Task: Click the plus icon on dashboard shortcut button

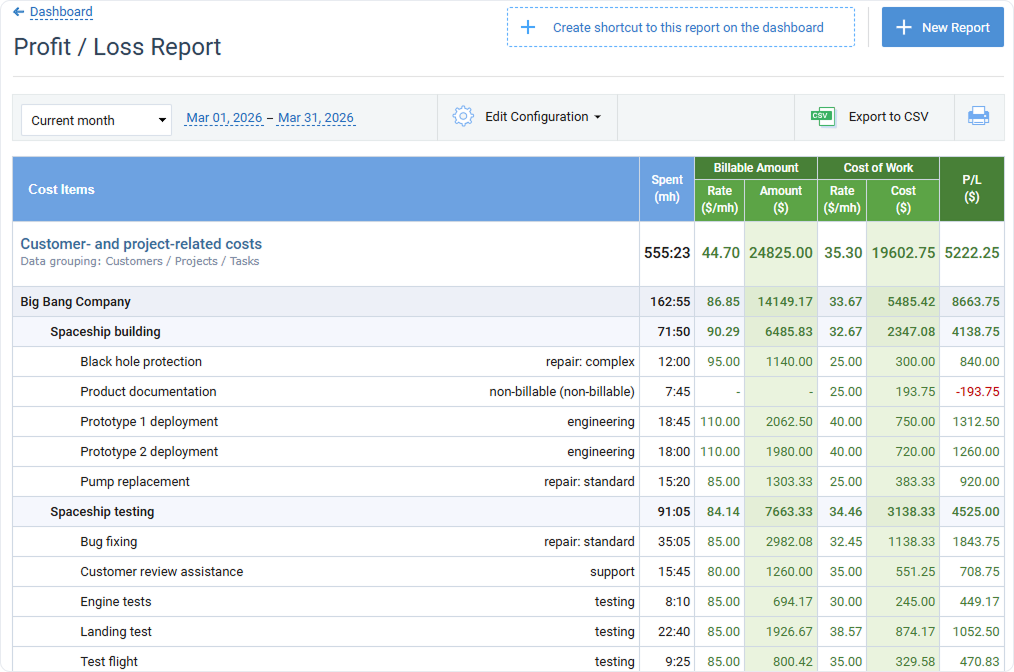Action: coord(528,27)
